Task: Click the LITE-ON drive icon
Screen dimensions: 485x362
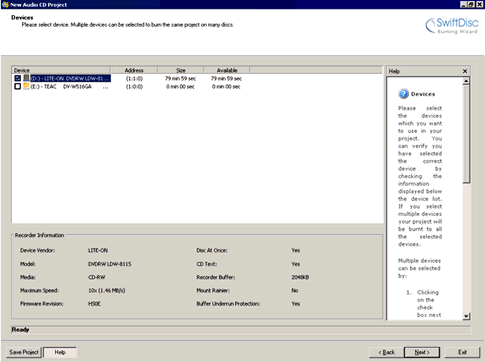Action: (26, 78)
